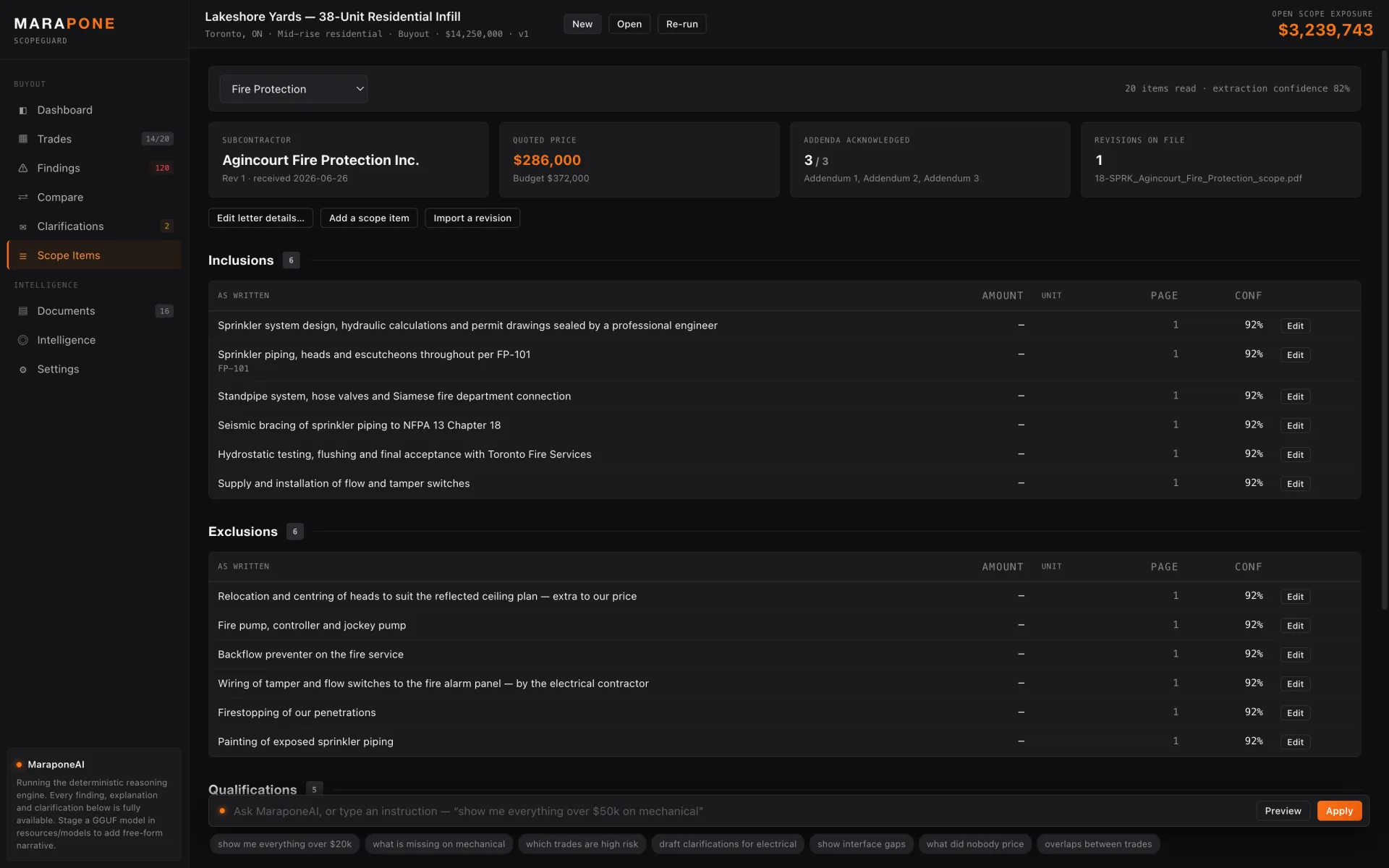Image resolution: width=1389 pixels, height=868 pixels.
Task: Click the Documents list icon
Action: tap(23, 311)
